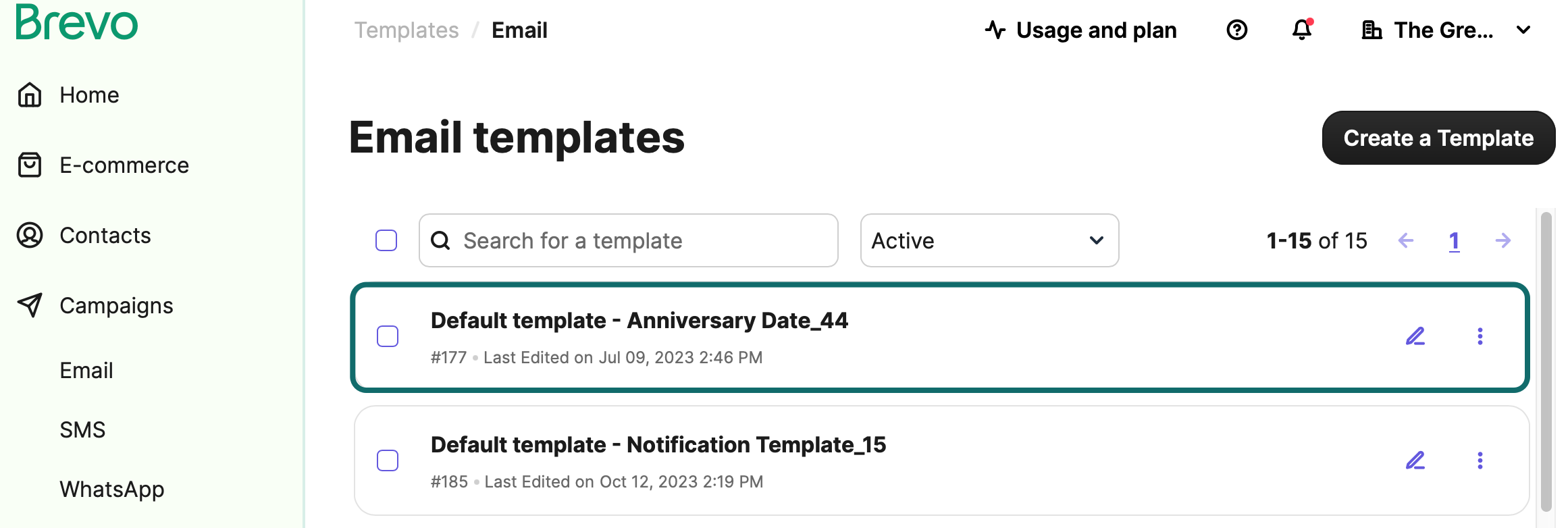Image resolution: width=1568 pixels, height=528 pixels.
Task: Open Usage and plan link
Action: click(x=1080, y=30)
